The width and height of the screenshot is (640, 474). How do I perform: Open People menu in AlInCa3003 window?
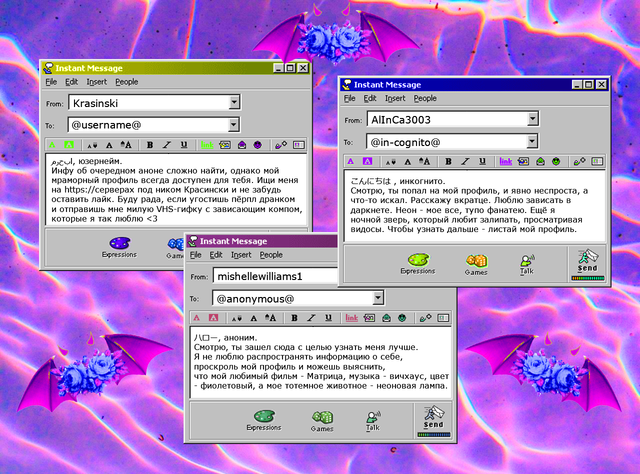[x=425, y=99]
